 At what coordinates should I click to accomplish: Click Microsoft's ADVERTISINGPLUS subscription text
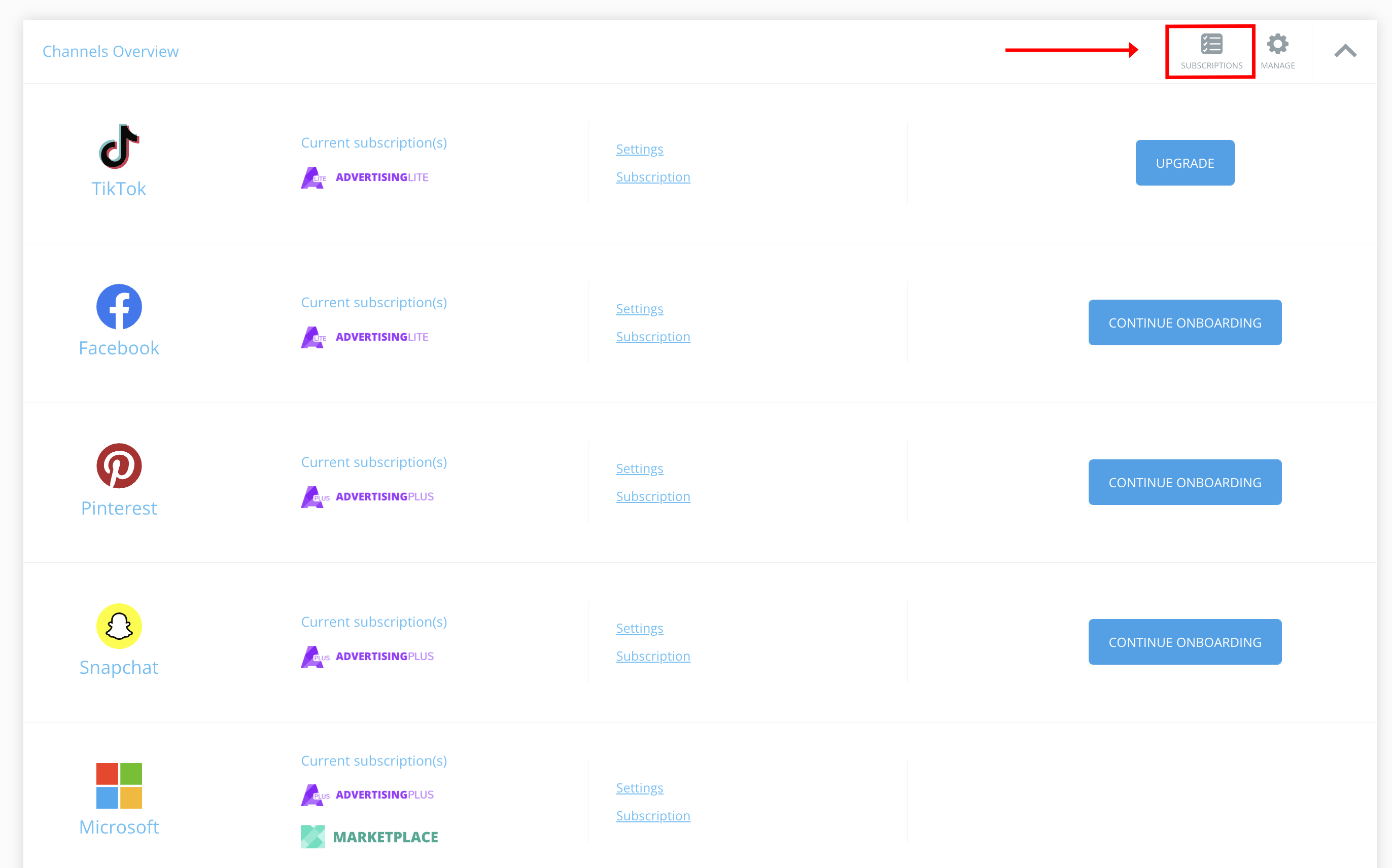[385, 794]
